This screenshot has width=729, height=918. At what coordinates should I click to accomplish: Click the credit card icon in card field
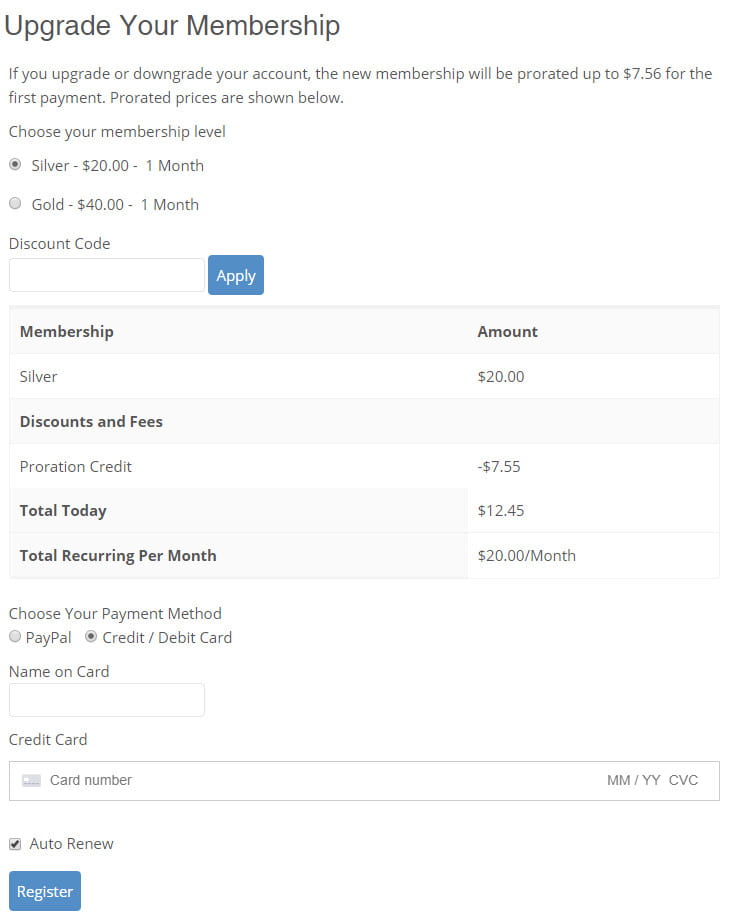click(31, 780)
